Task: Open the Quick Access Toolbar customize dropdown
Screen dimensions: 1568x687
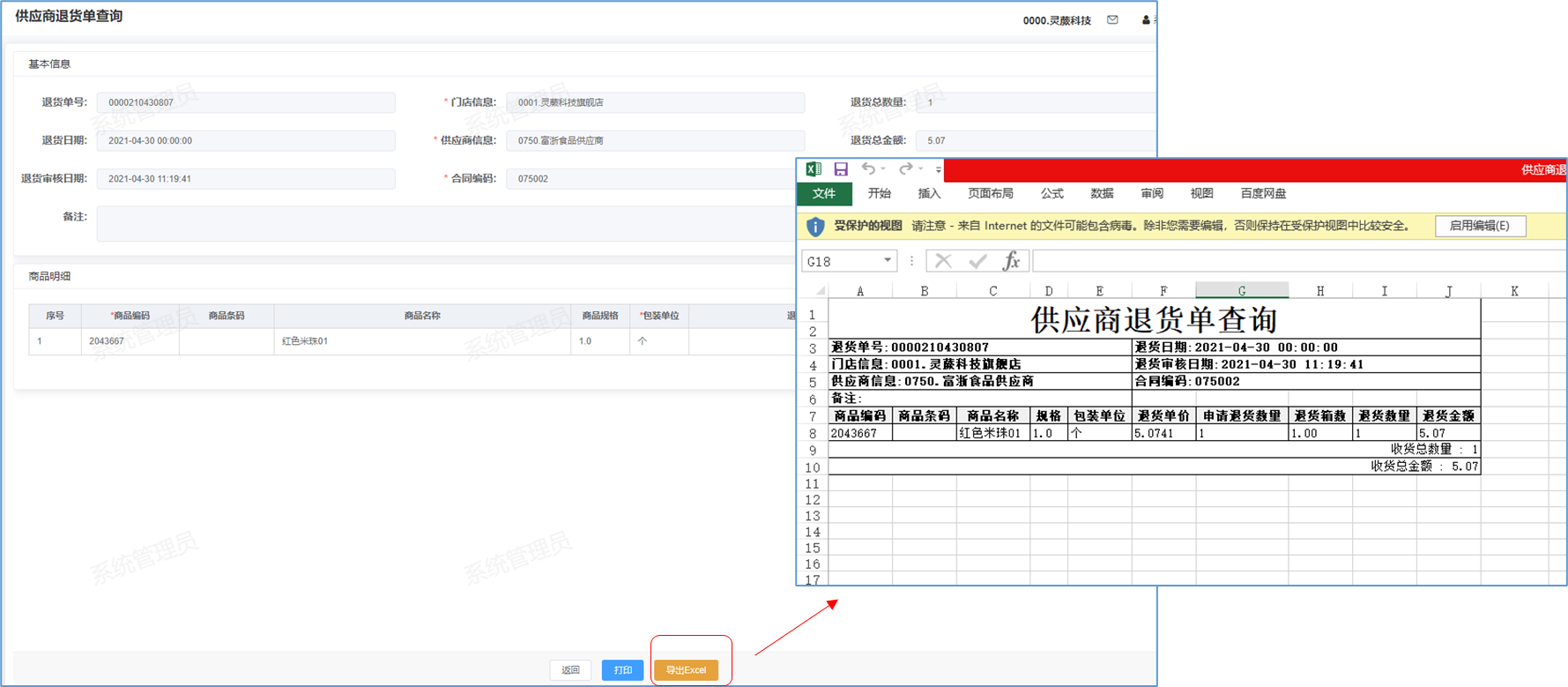Action: click(x=939, y=169)
